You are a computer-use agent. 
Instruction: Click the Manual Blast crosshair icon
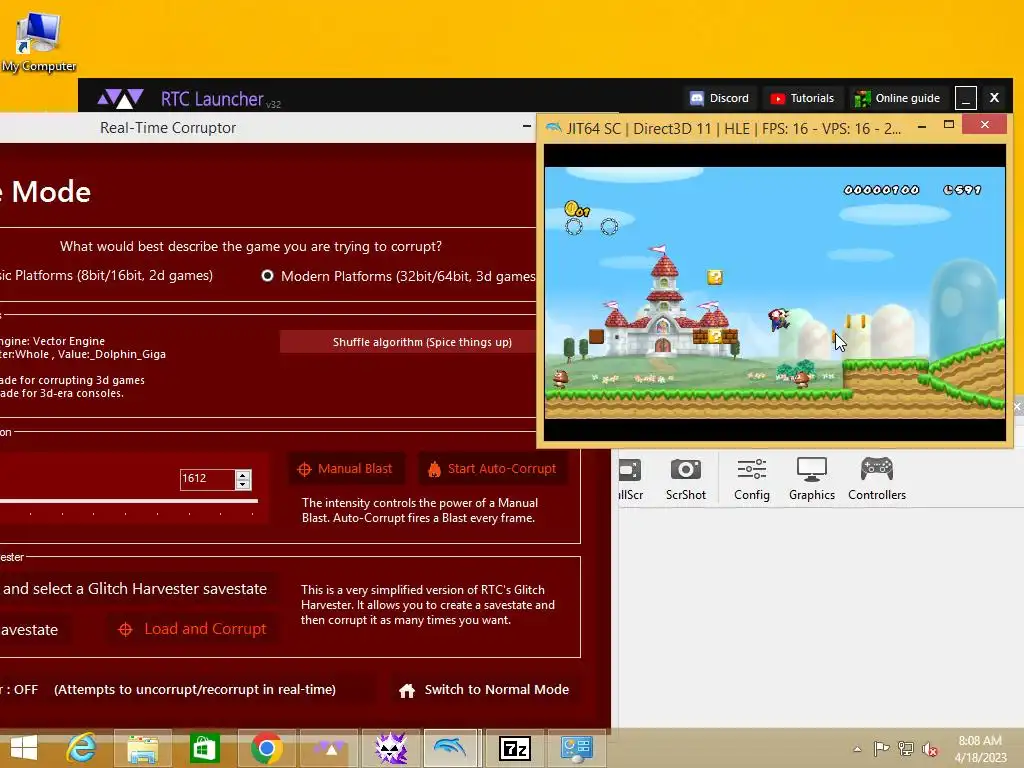(304, 469)
